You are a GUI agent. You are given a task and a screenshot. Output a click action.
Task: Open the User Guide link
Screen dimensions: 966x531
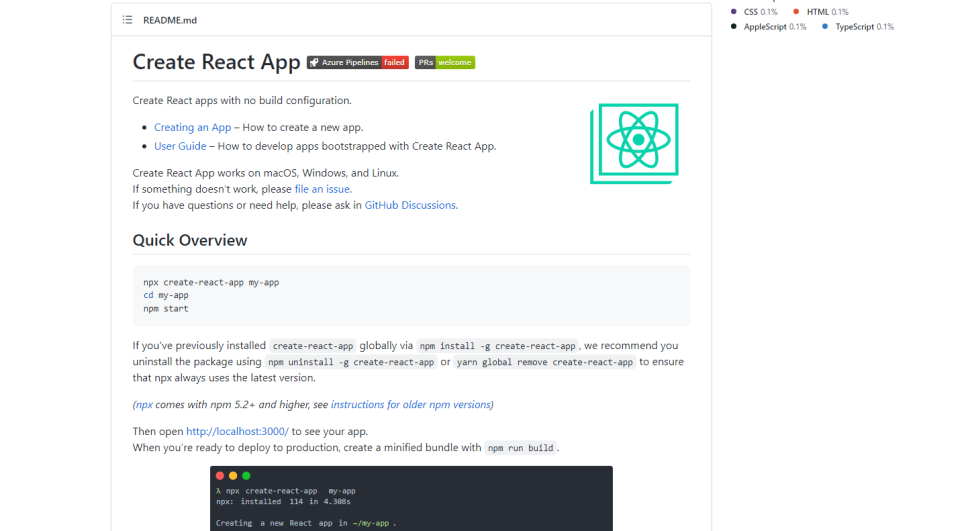[x=180, y=146]
